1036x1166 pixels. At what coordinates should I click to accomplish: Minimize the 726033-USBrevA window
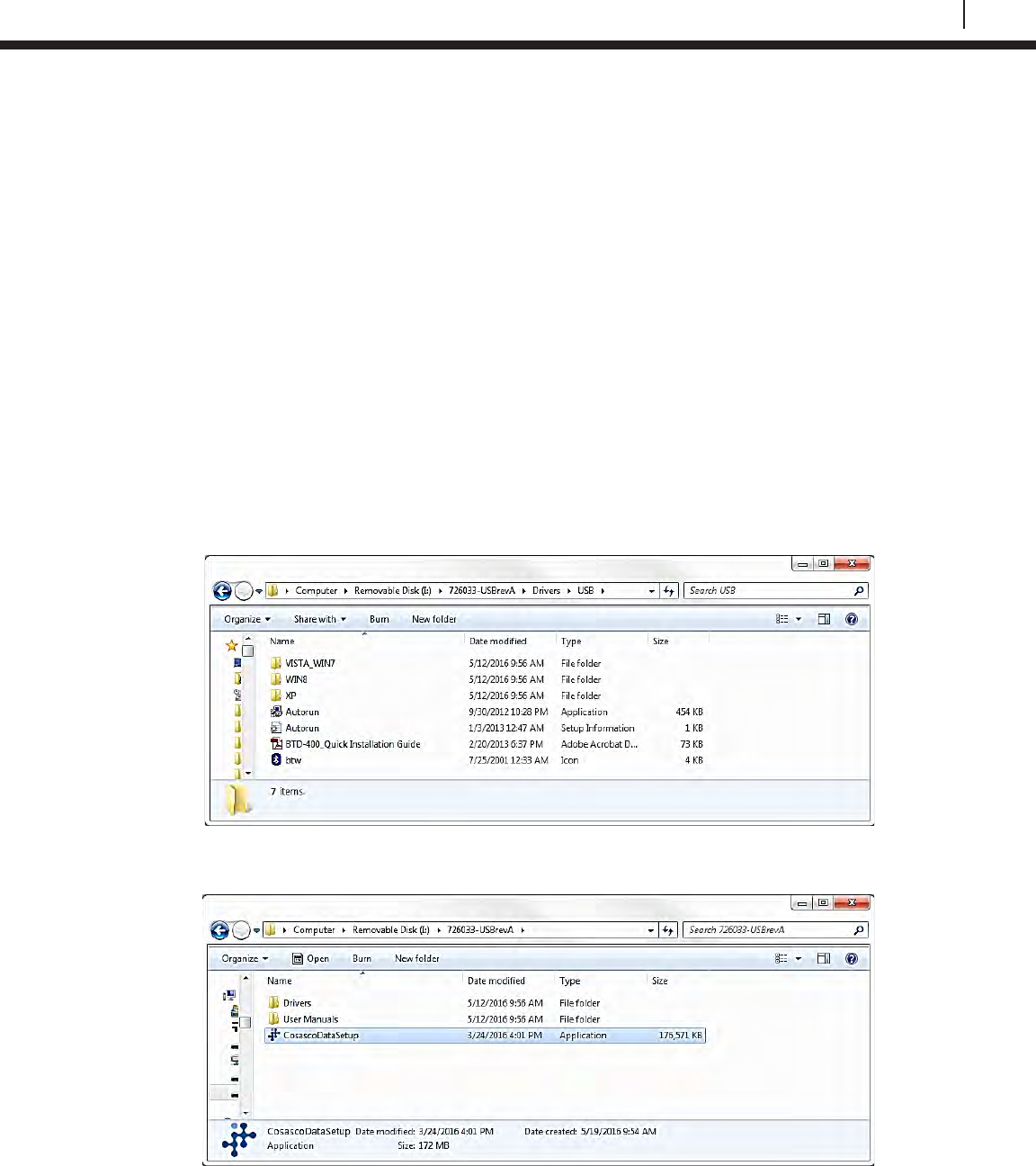tap(802, 903)
